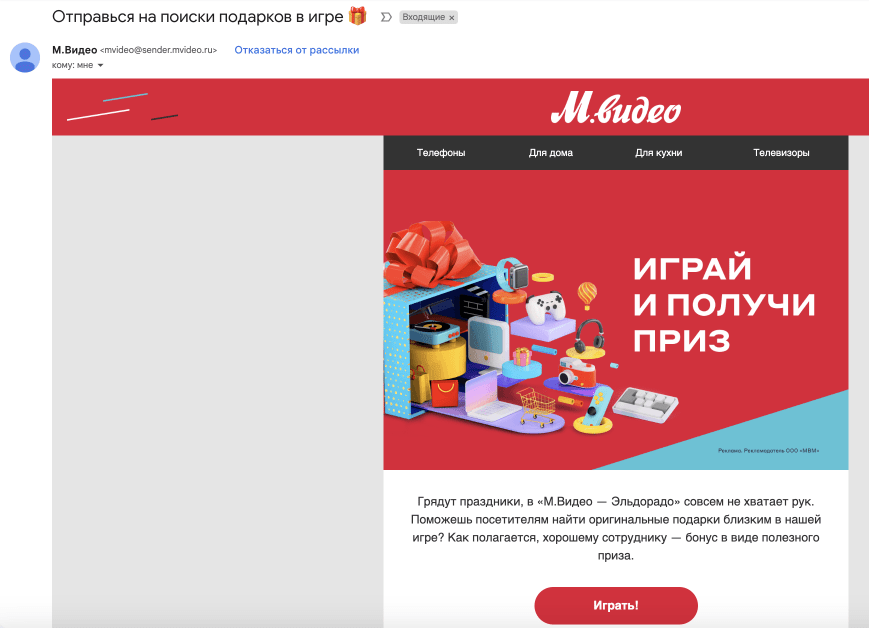
Task: Select the Для дома menu item
Action: click(x=550, y=152)
